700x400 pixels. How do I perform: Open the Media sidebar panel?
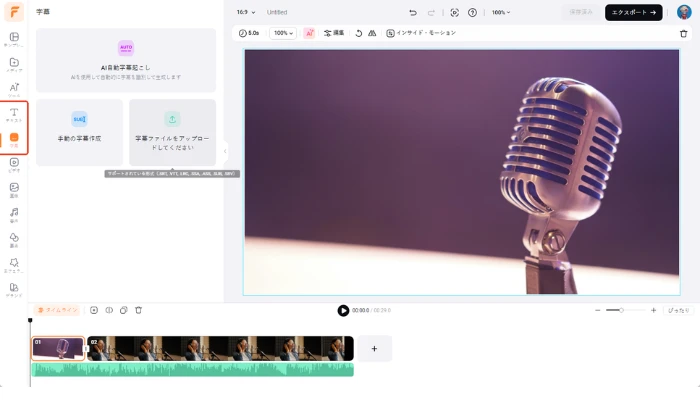pyautogui.click(x=14, y=65)
